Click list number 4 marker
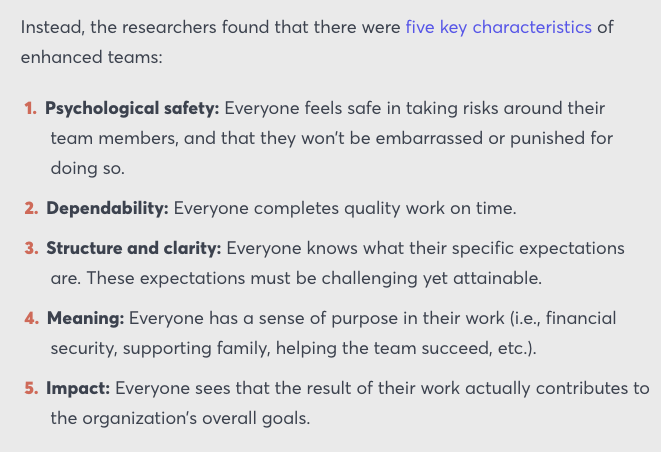Image resolution: width=661 pixels, height=452 pixels. 32,318
